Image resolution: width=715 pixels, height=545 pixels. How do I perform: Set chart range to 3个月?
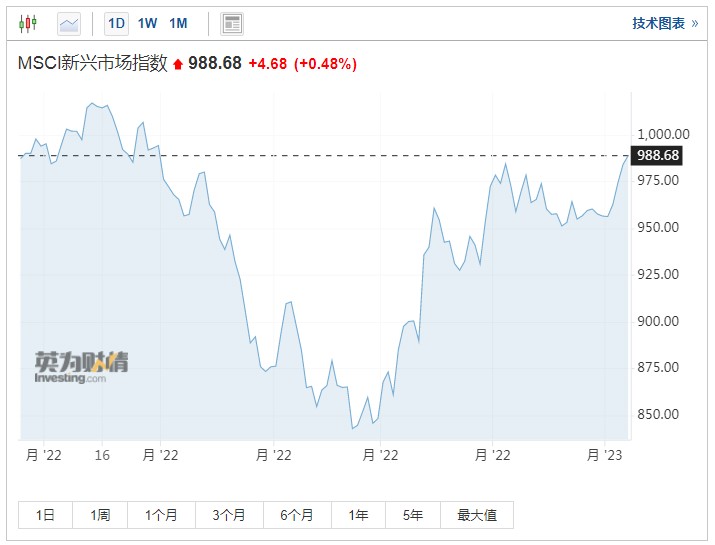pyautogui.click(x=229, y=515)
